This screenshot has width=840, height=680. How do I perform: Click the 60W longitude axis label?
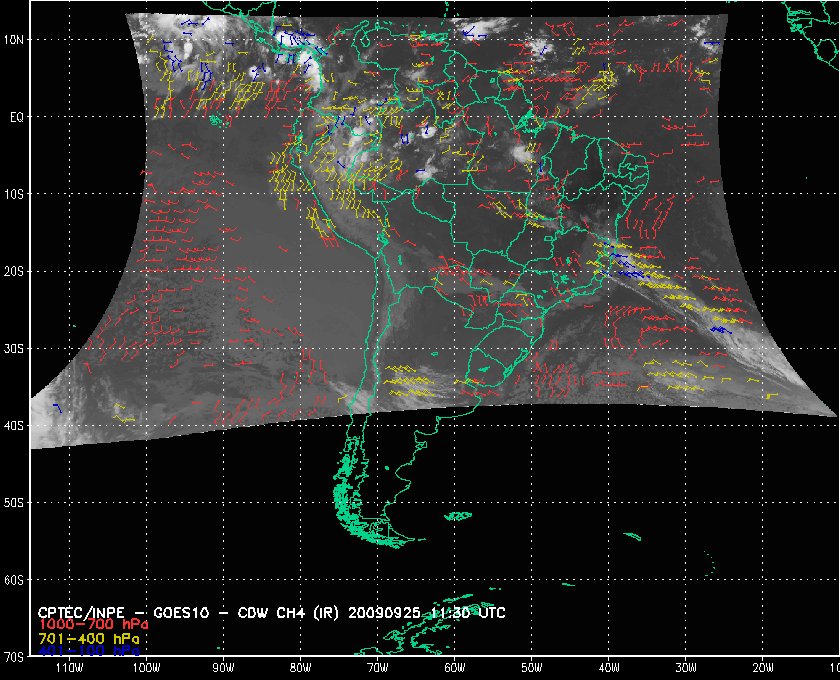coord(454,668)
